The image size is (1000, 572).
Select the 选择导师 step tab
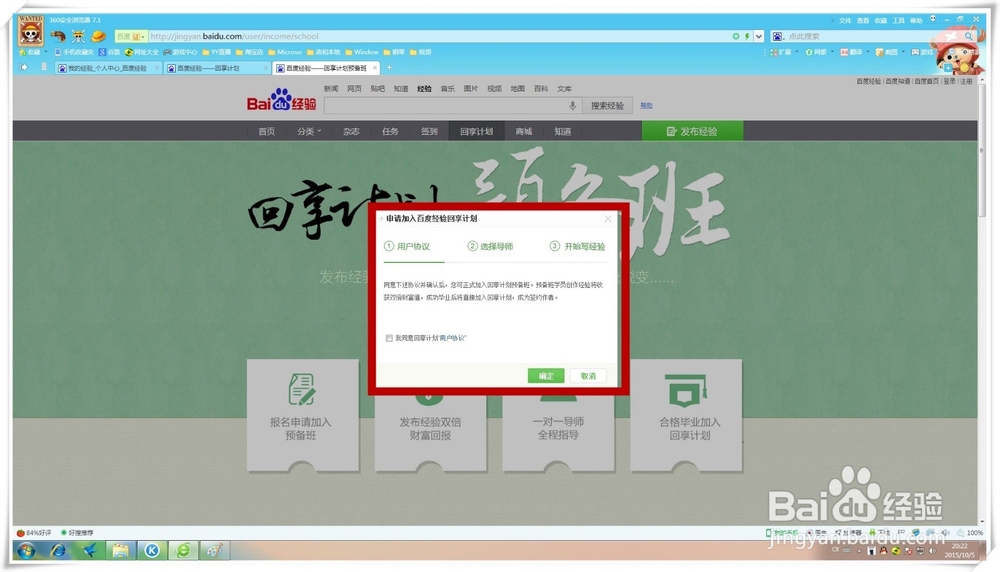point(490,246)
